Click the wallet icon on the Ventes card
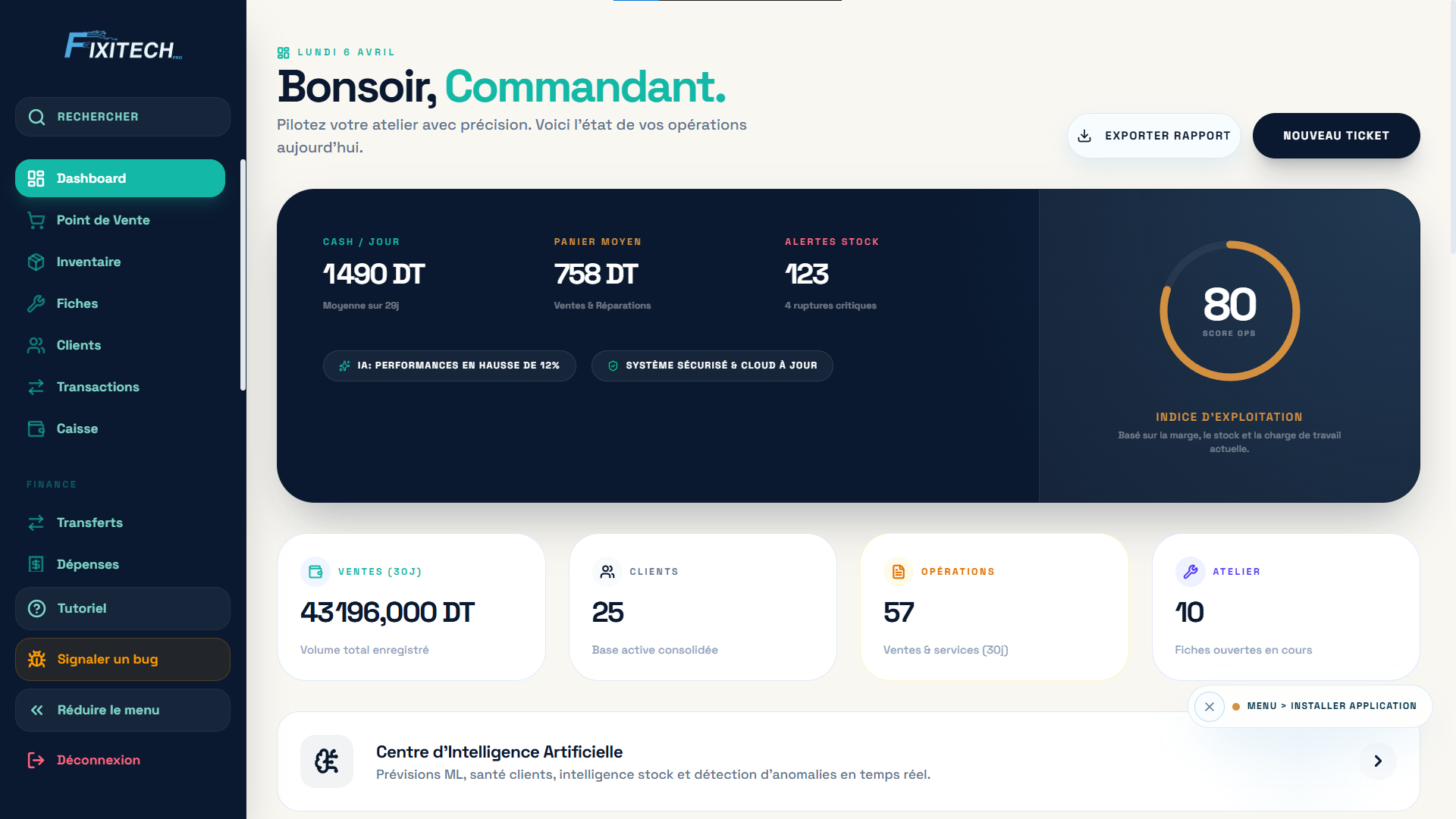 click(x=315, y=572)
